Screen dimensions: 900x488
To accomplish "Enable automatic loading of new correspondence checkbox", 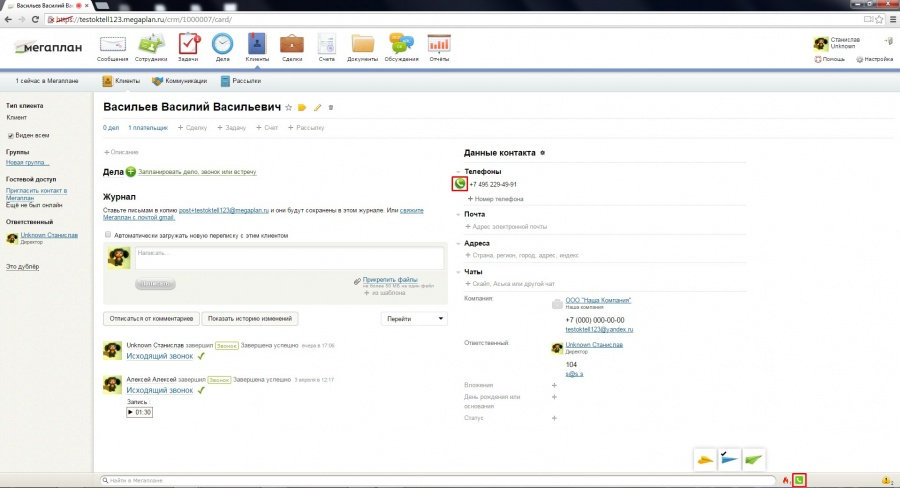I will coord(108,236).
